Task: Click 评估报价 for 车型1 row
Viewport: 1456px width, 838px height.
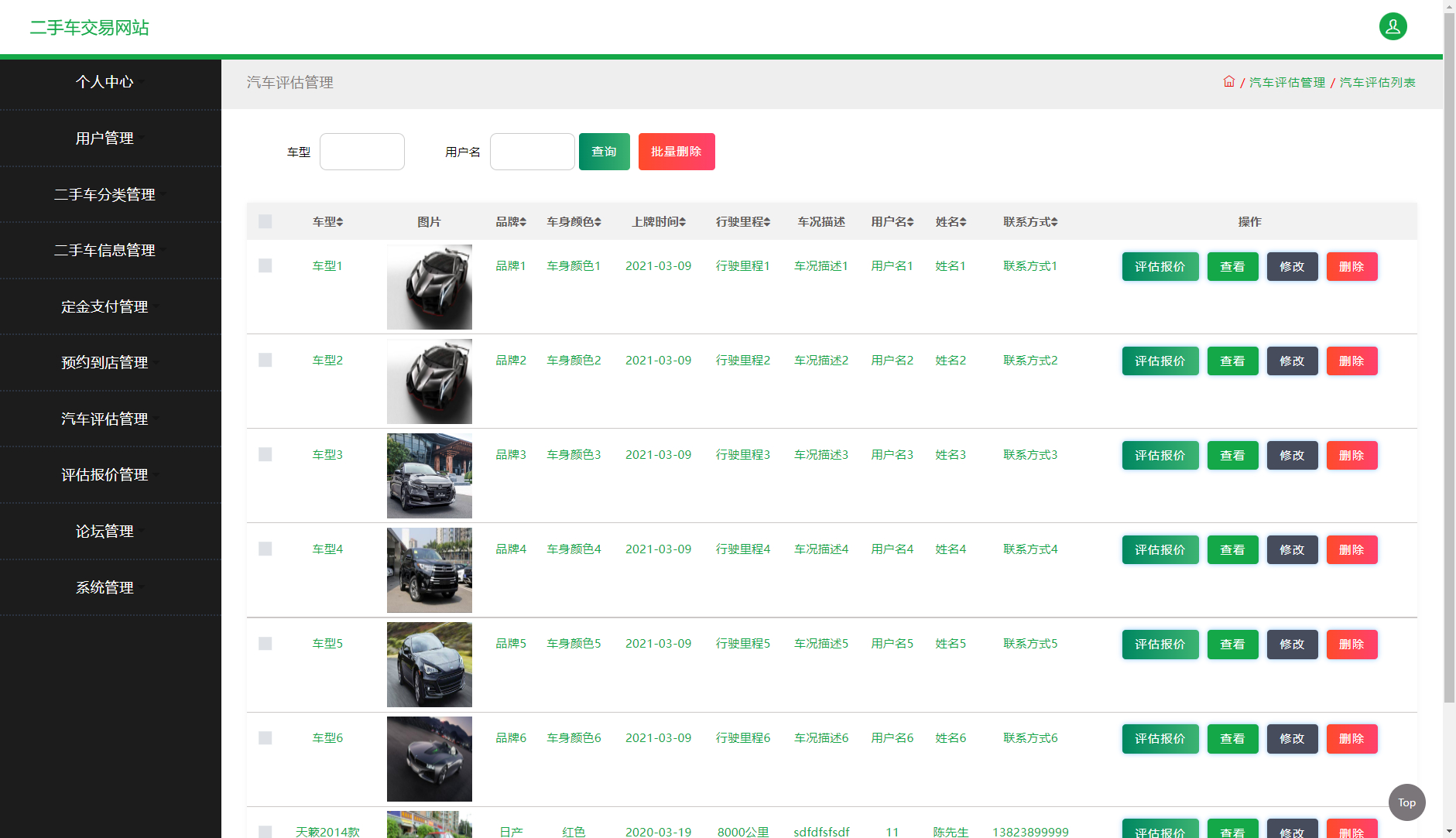Action: pos(1160,266)
